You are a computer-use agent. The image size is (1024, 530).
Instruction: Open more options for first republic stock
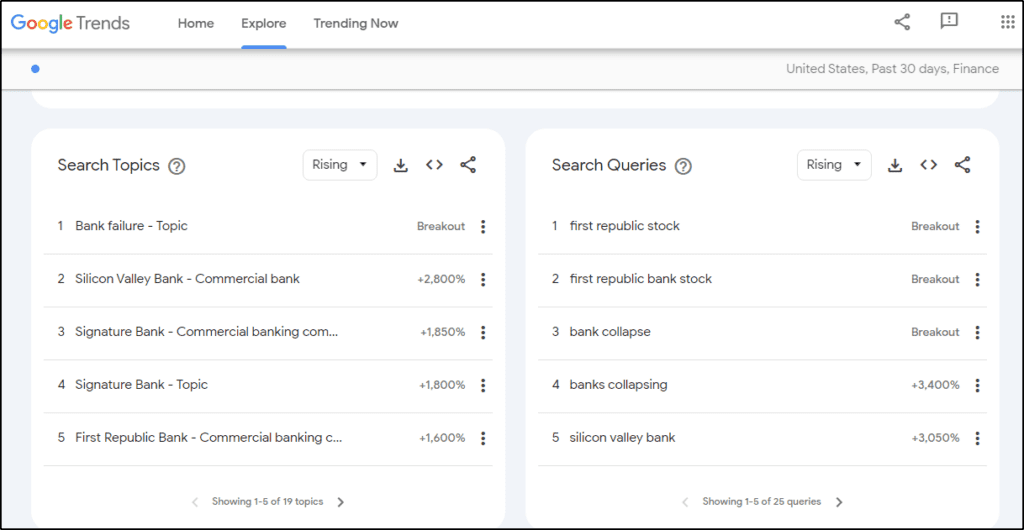point(978,226)
